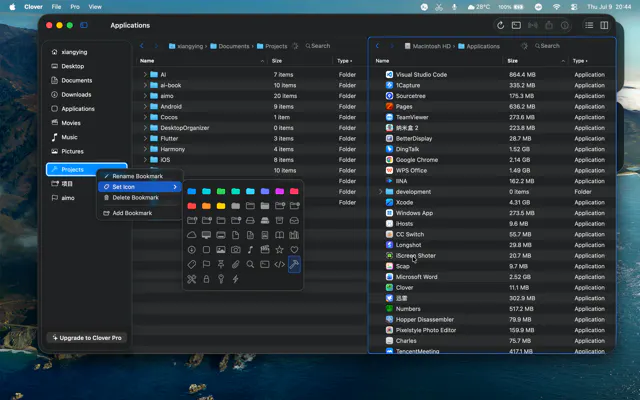Screen dimensions: 640x400
Task: Pick the magenta folder color
Action: 280,191
